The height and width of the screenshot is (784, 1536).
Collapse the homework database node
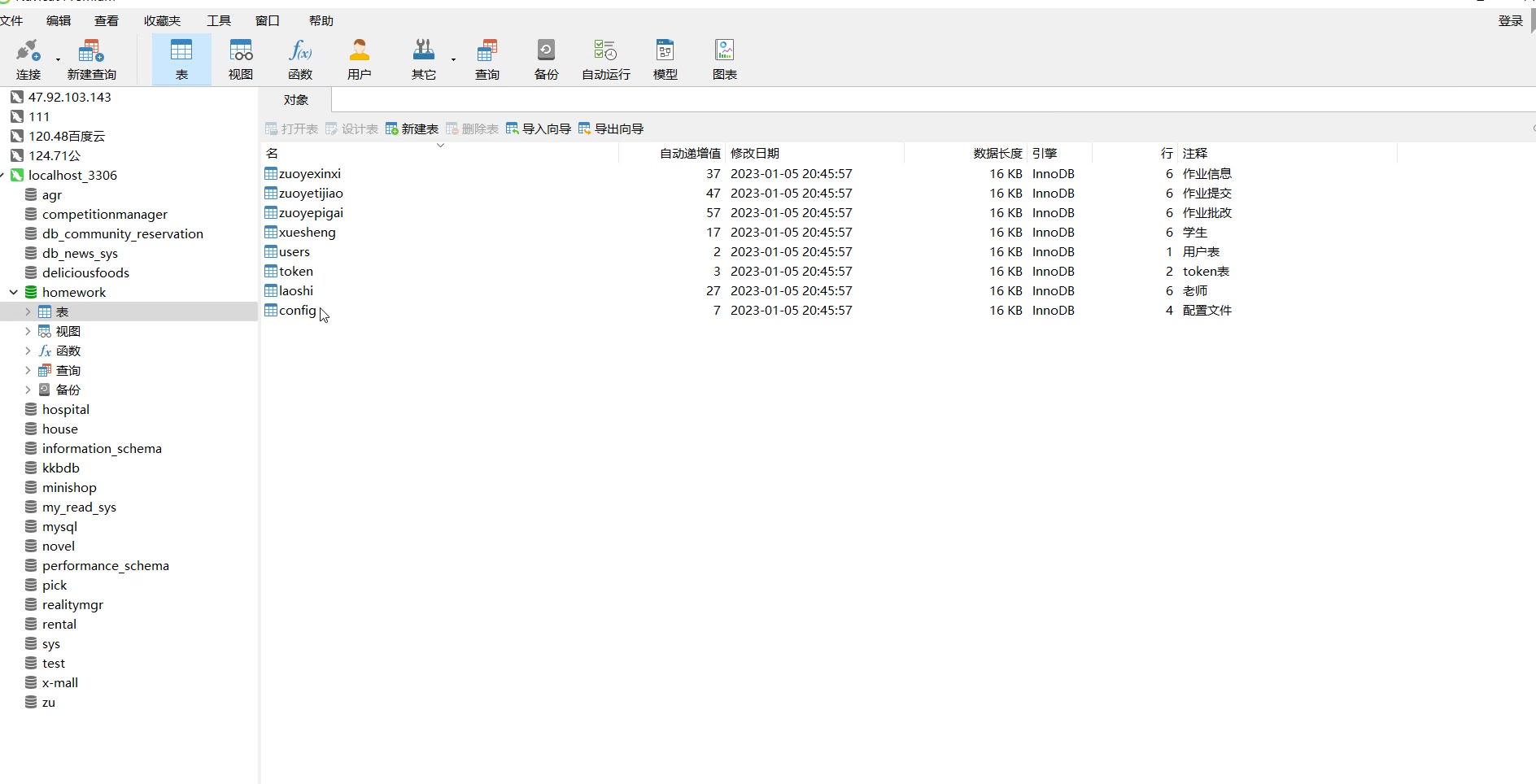pos(14,292)
